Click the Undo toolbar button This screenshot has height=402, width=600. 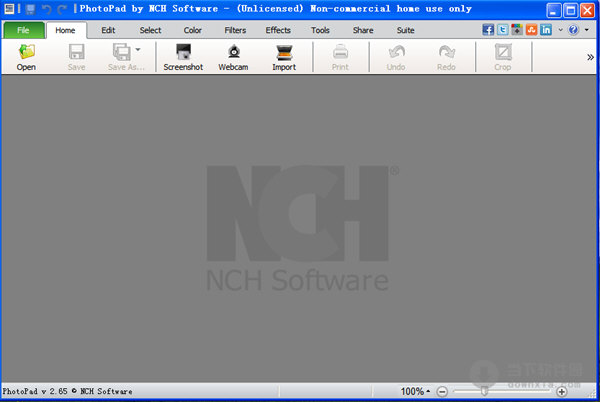coord(396,57)
